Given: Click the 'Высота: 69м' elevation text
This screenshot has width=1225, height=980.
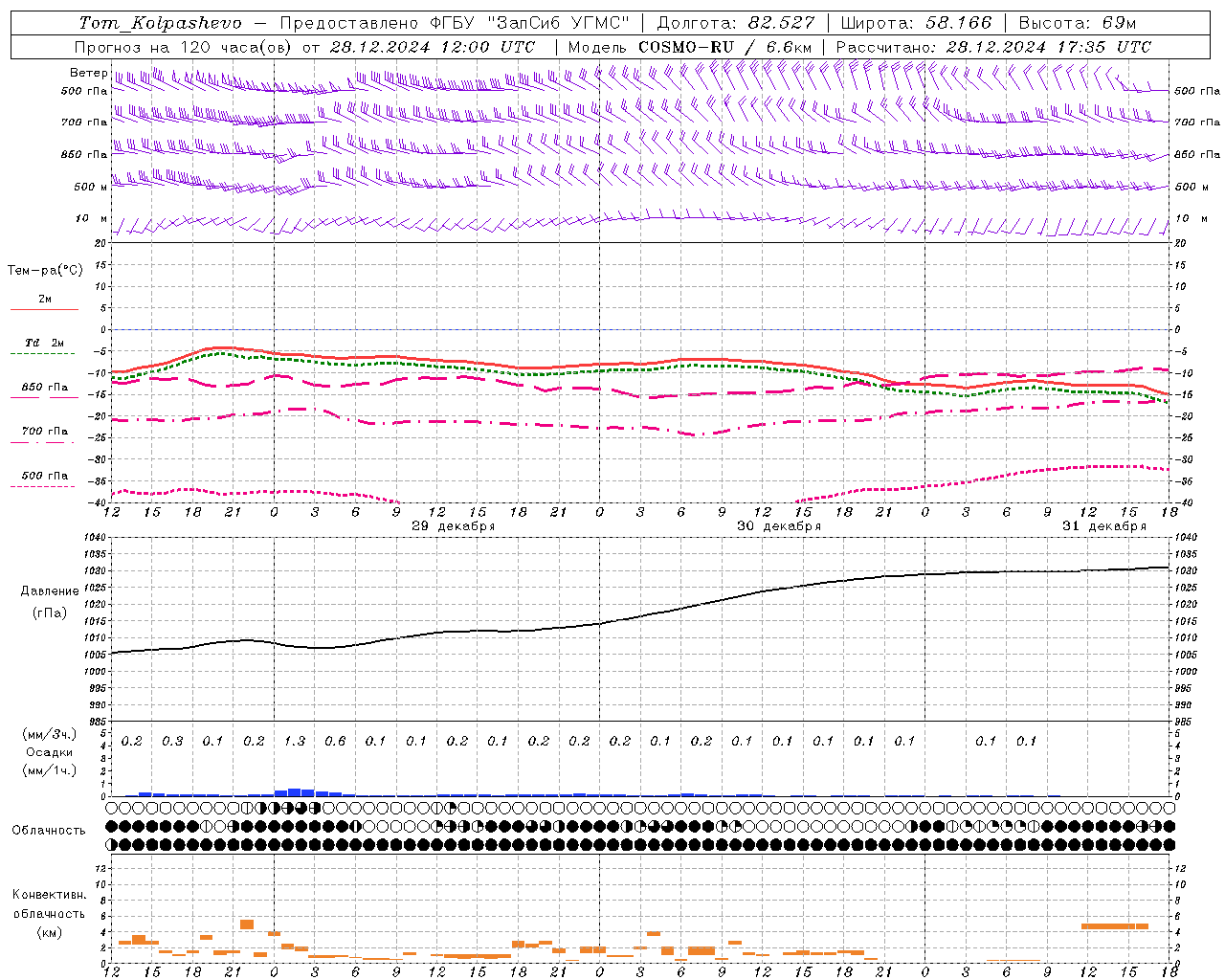Looking at the screenshot, I should point(1078,23).
